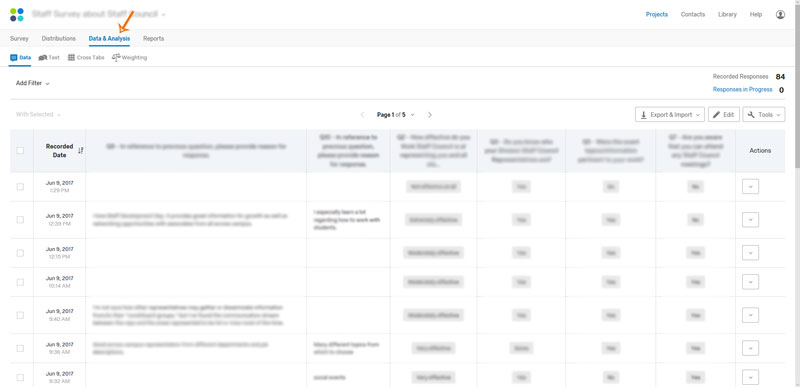Click the Qualtrics logo icon
Image resolution: width=800 pixels, height=387 pixels.
point(17,14)
